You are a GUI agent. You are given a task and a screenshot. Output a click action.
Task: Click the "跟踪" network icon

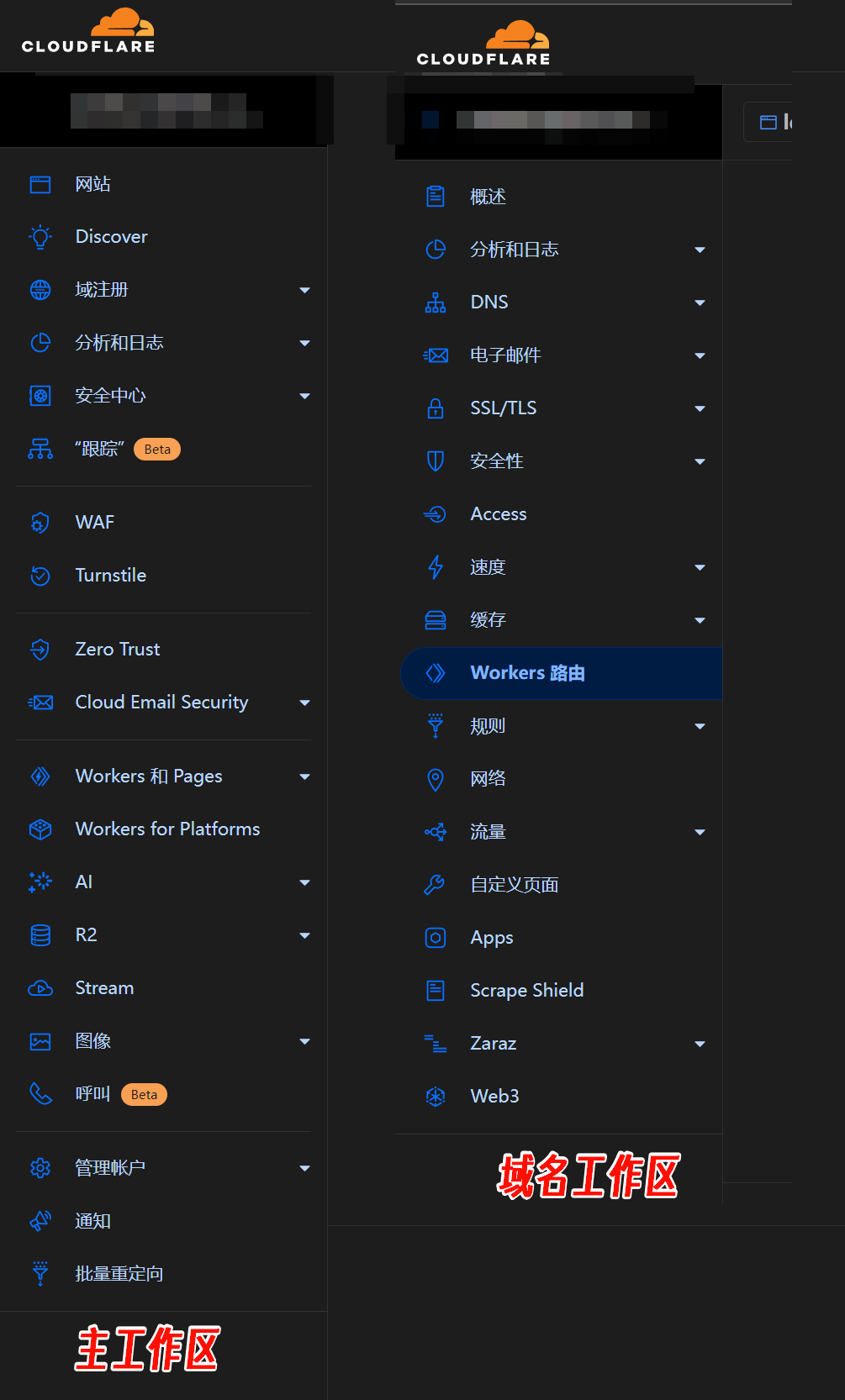click(x=40, y=449)
